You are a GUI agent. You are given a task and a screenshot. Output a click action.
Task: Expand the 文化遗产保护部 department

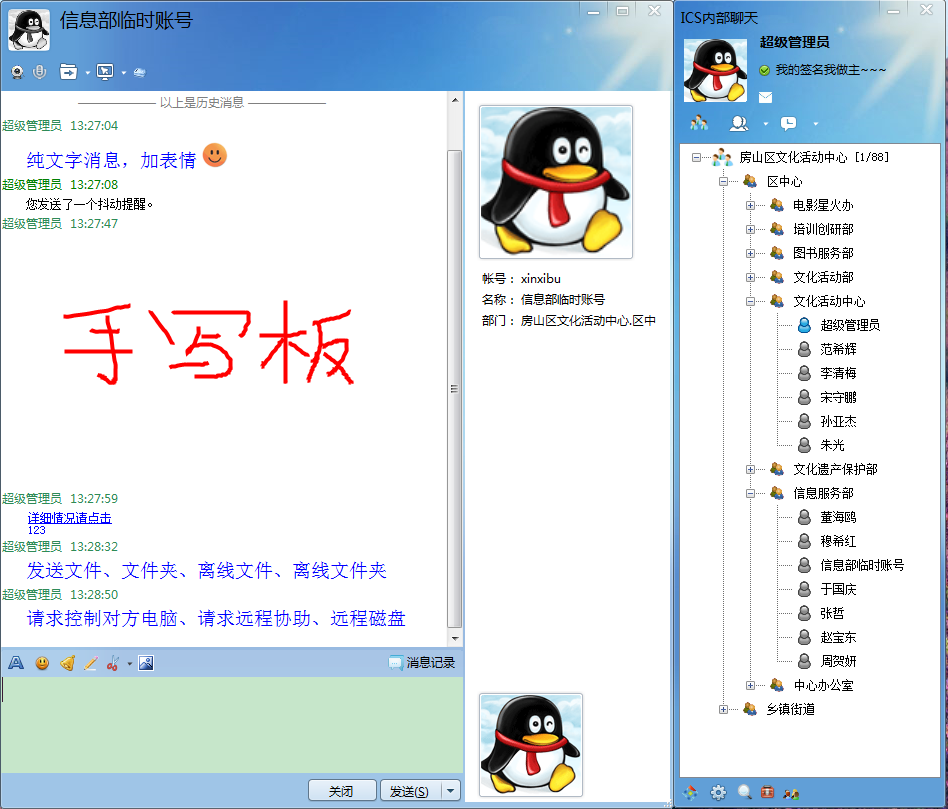click(x=750, y=469)
